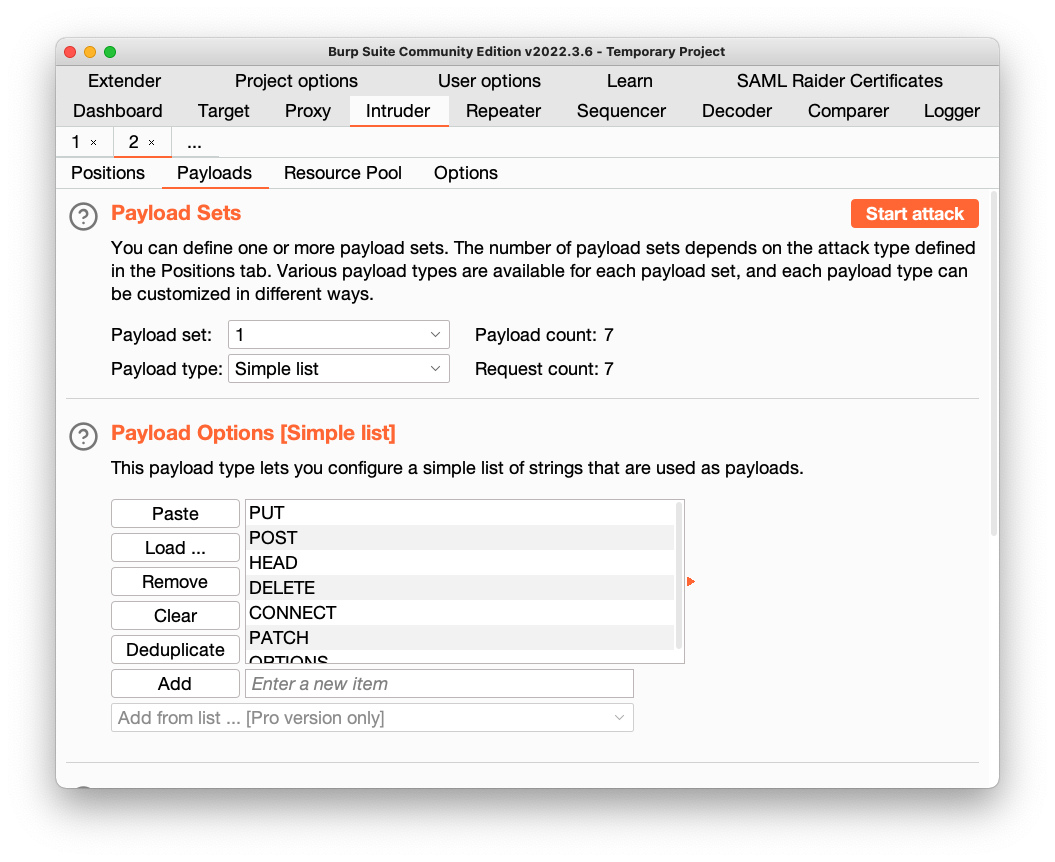Image resolution: width=1055 pixels, height=862 pixels.
Task: Click the Add button
Action: (x=175, y=684)
